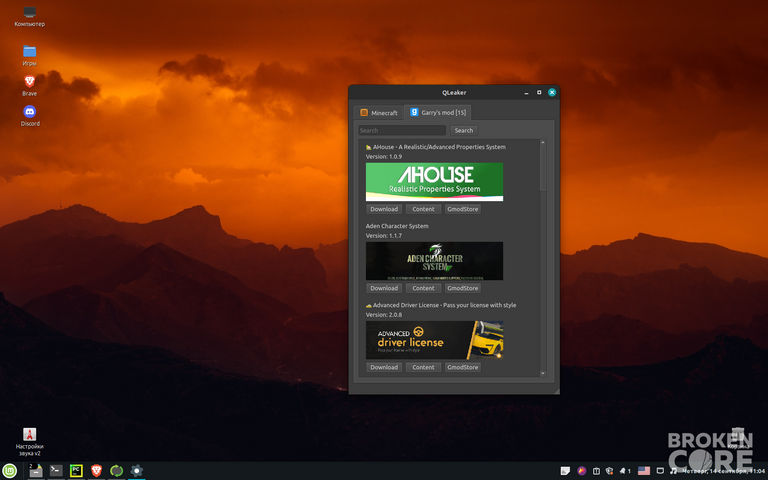Open the green refresh-arrows app in taskbar
This screenshot has height=480, width=768.
coord(117,471)
